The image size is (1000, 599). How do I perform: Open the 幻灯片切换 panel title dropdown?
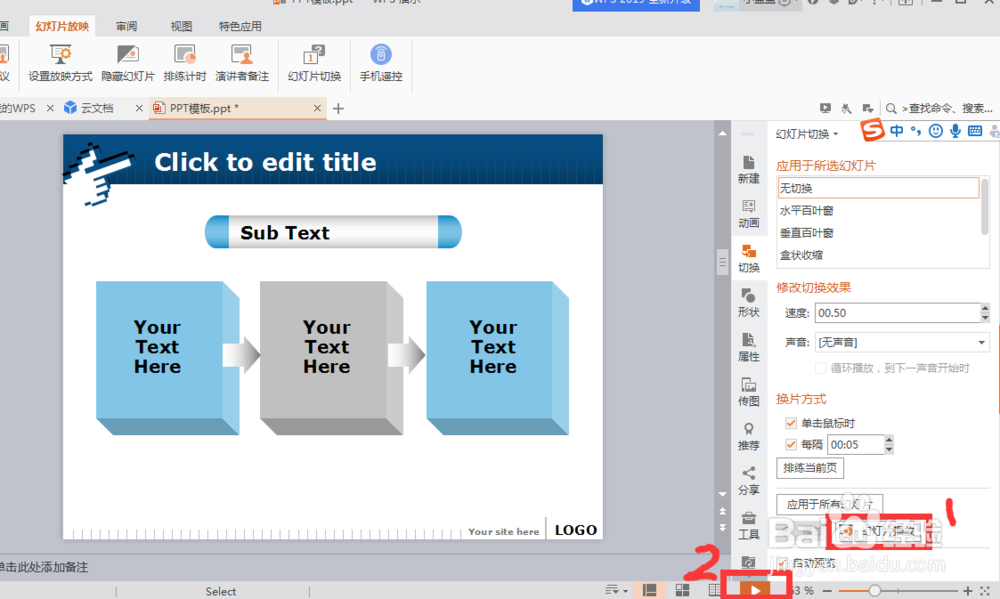click(807, 134)
